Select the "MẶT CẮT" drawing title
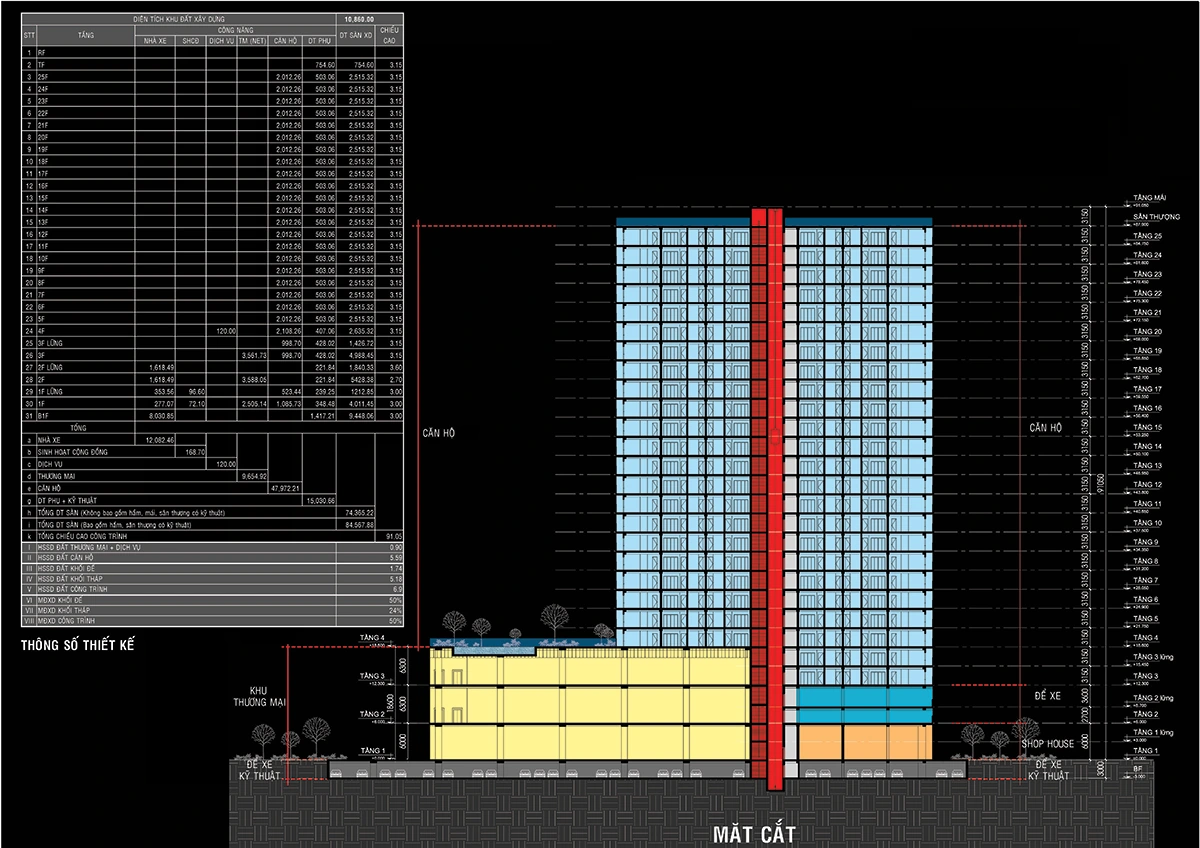The height and width of the screenshot is (848, 1200). pyautogui.click(x=753, y=833)
